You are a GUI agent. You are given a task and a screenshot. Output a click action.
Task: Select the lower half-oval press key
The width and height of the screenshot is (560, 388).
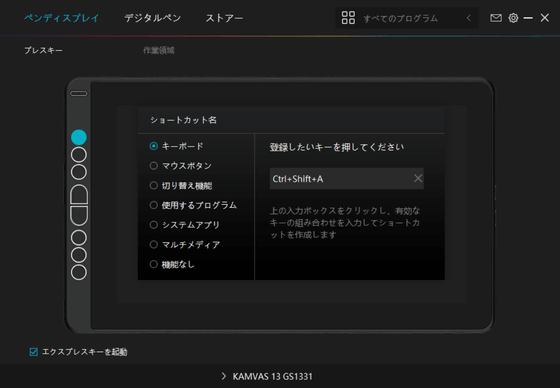pyautogui.click(x=79, y=216)
